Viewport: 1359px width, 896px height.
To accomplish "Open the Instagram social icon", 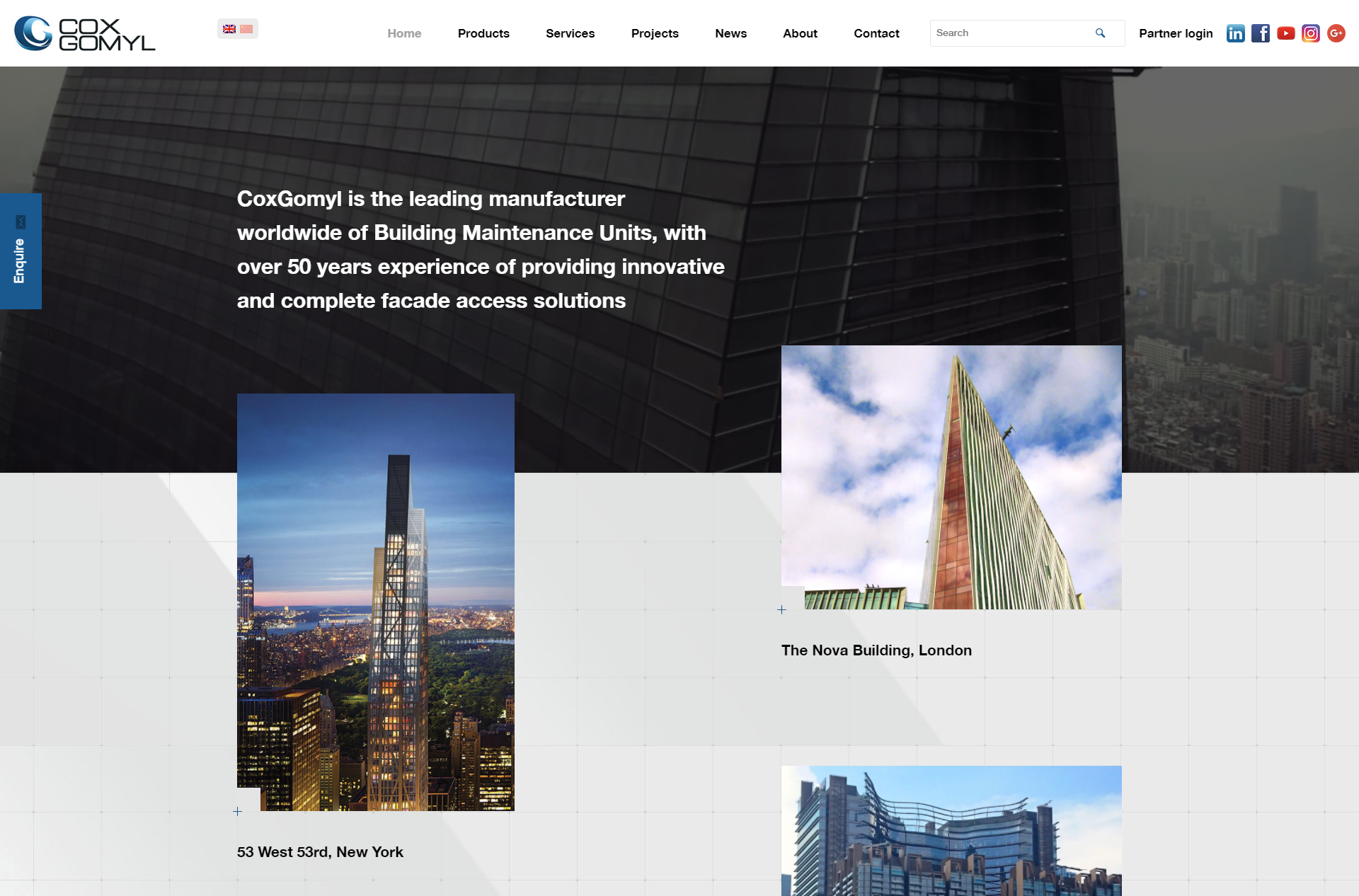I will pos(1311,33).
